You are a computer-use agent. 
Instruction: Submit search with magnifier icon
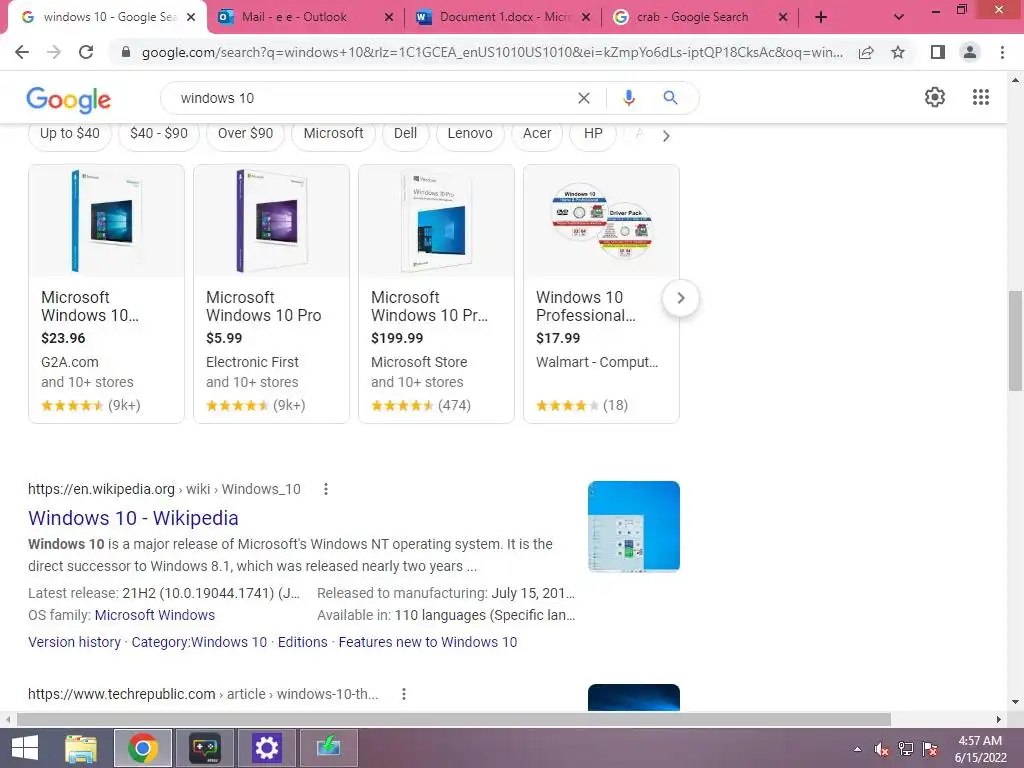[670, 98]
